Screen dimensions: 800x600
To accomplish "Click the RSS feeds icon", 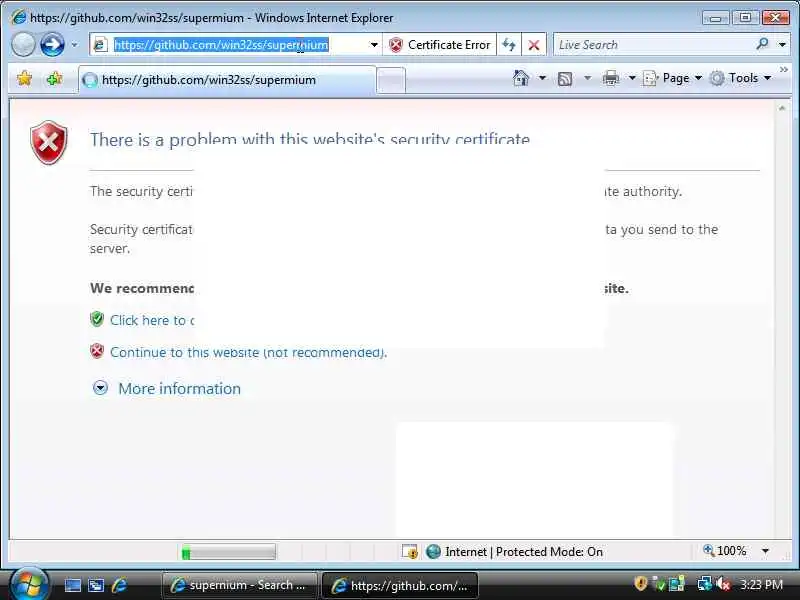I will pyautogui.click(x=565, y=79).
